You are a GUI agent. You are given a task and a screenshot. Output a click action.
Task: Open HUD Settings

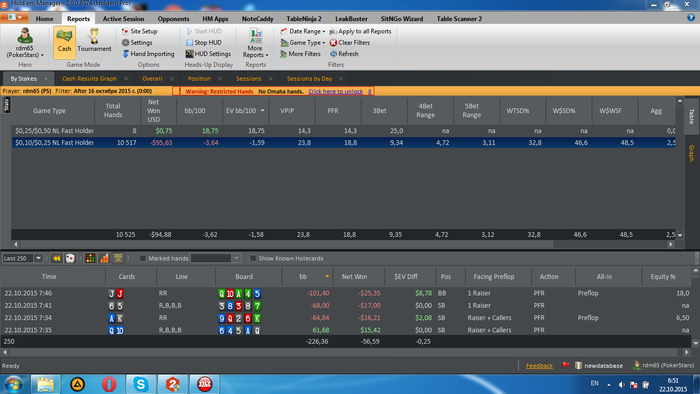tap(208, 54)
